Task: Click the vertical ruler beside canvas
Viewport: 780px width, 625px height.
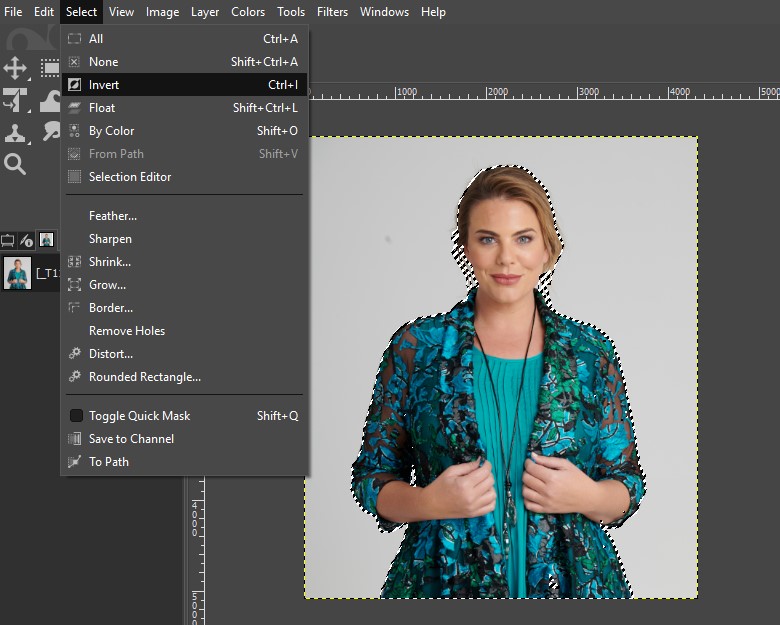Action: point(196,550)
